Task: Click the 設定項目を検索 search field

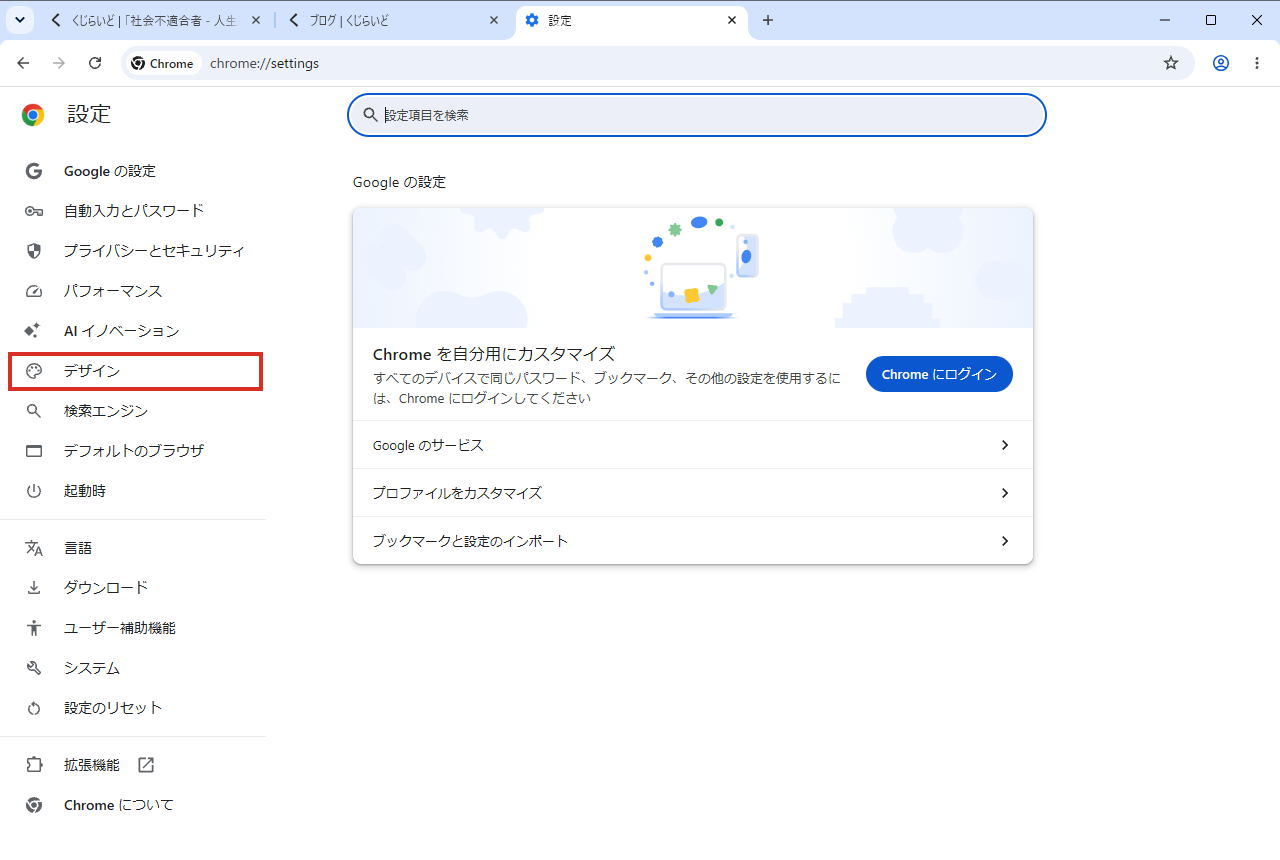Action: (697, 115)
